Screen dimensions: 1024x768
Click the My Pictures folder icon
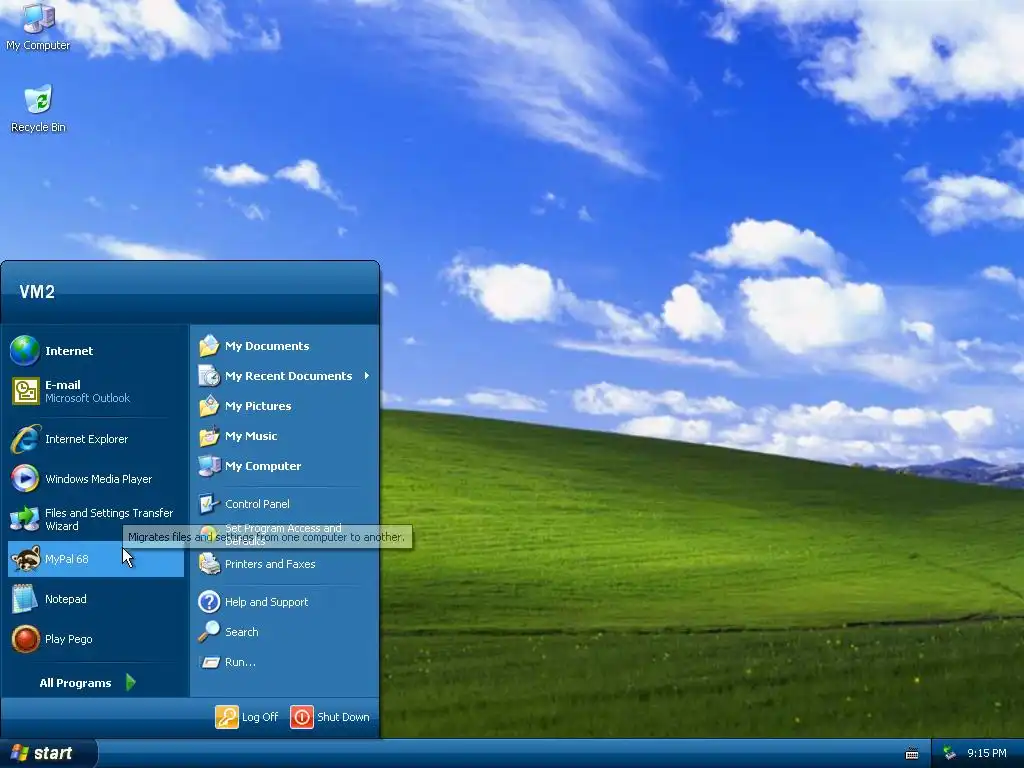(209, 406)
